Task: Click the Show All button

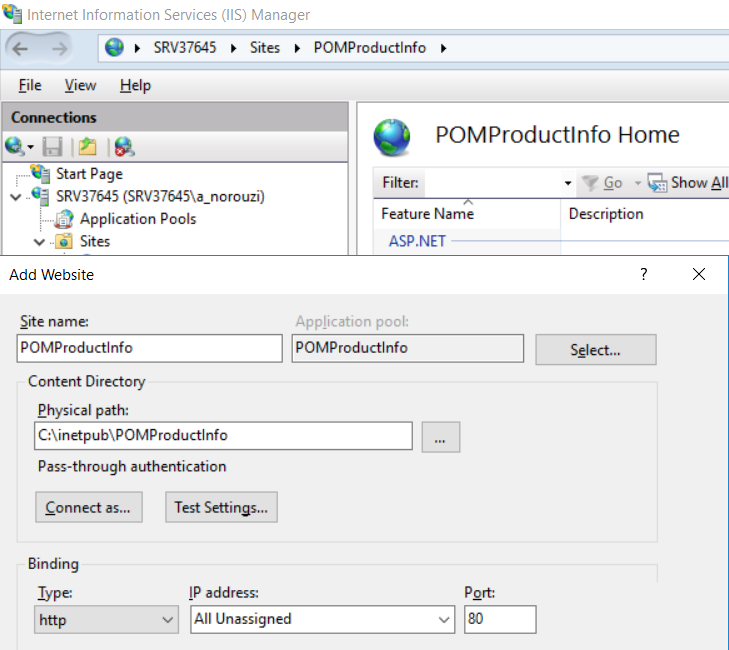Action: [x=688, y=183]
